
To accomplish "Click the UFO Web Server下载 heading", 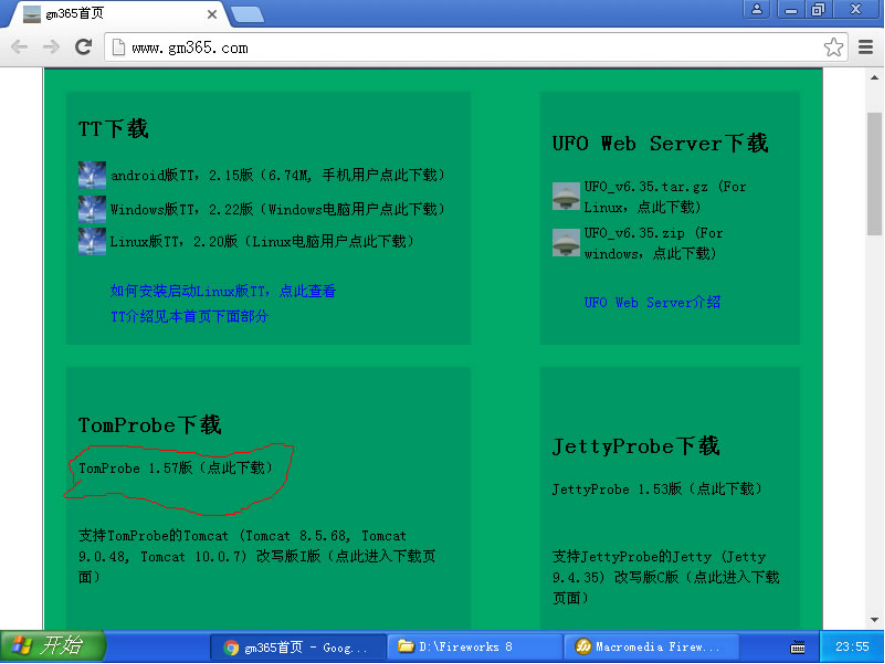I will (660, 143).
